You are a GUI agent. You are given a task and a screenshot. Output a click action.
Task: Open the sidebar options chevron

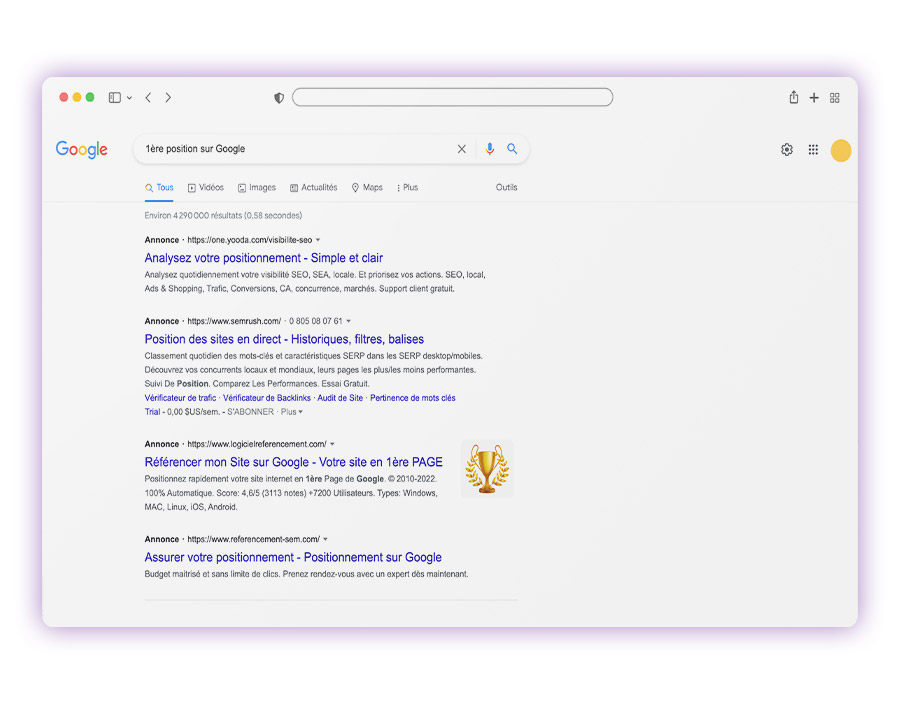coord(130,98)
